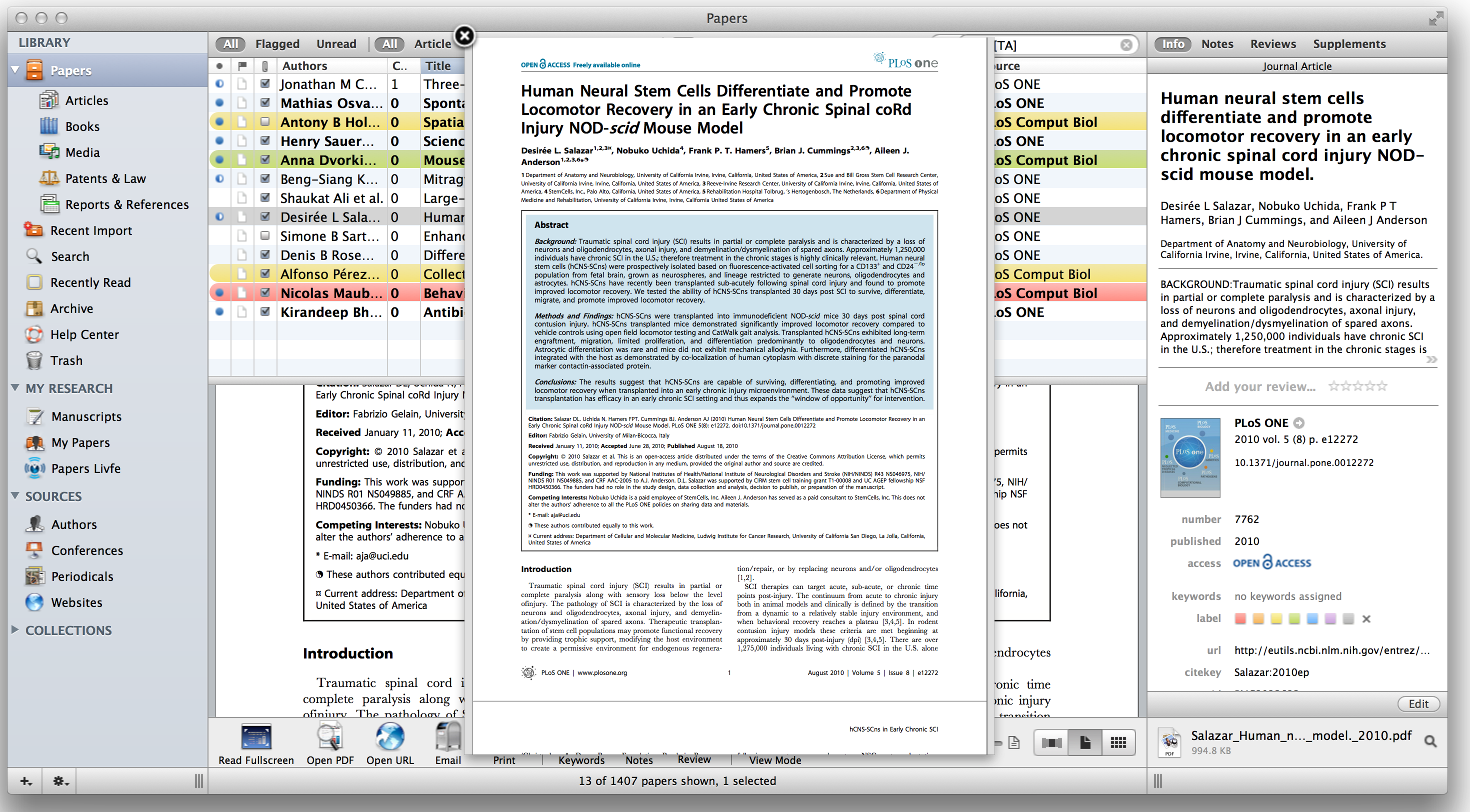Sort by Title column header
Screen dimensions: 1470x812
click(x=443, y=65)
